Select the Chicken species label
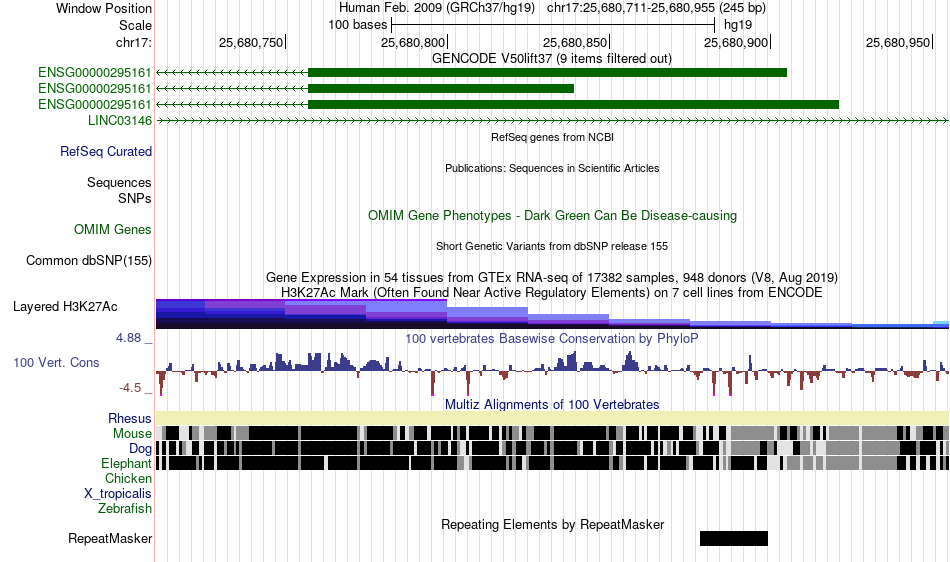 coord(128,478)
